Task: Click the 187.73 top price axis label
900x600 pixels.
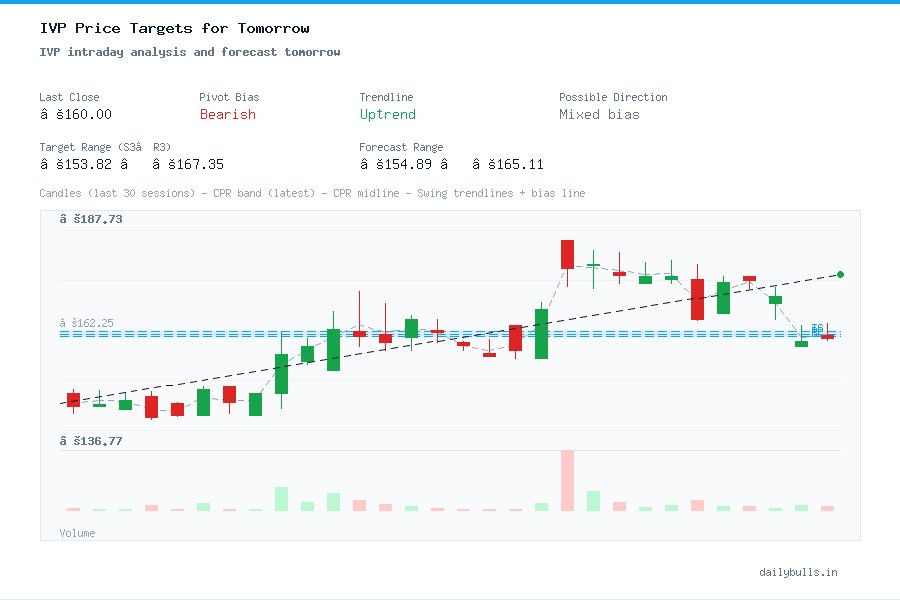Action: (91, 219)
